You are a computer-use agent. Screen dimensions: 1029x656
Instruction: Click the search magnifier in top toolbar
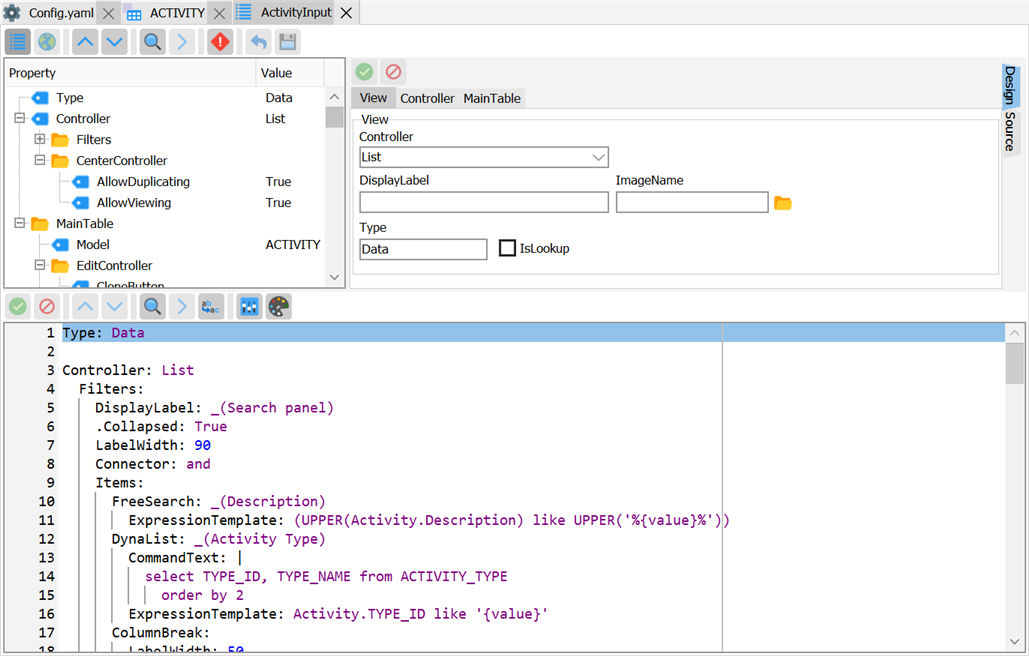(x=152, y=42)
